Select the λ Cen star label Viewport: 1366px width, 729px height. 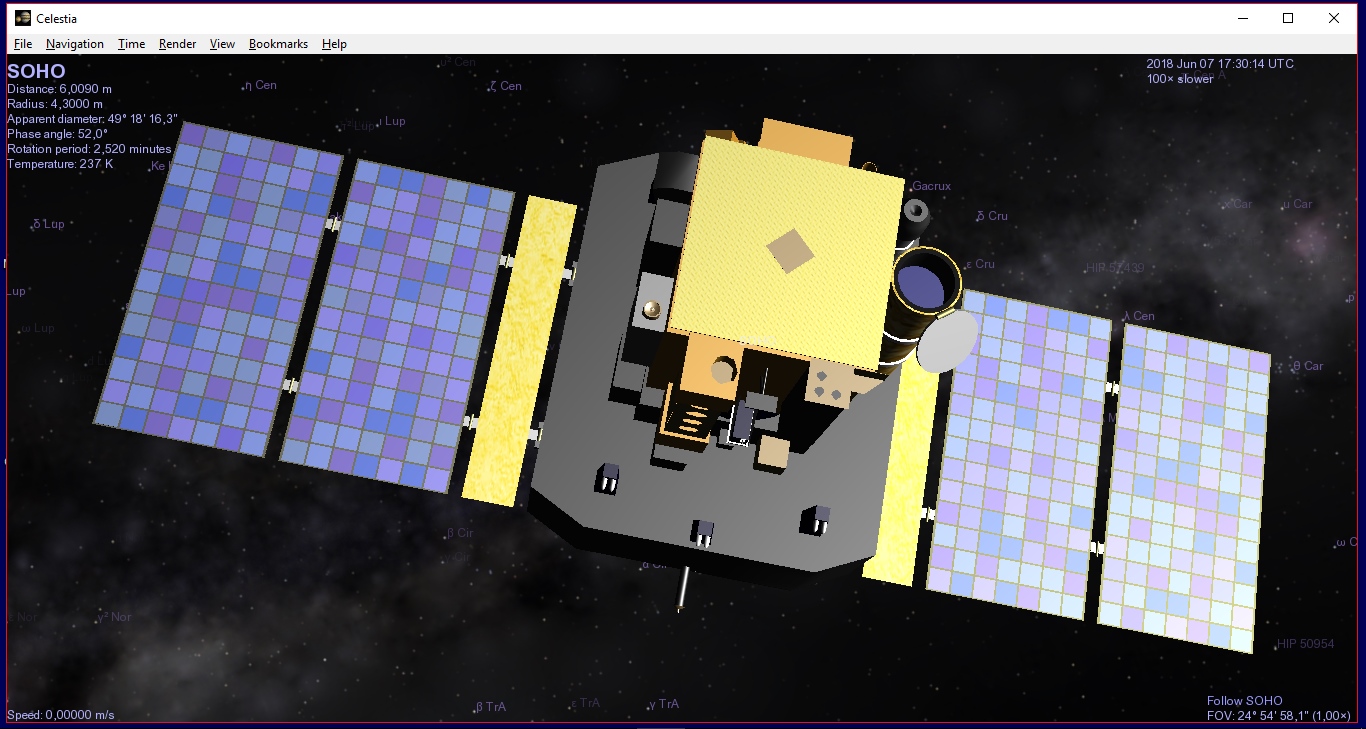point(1139,316)
